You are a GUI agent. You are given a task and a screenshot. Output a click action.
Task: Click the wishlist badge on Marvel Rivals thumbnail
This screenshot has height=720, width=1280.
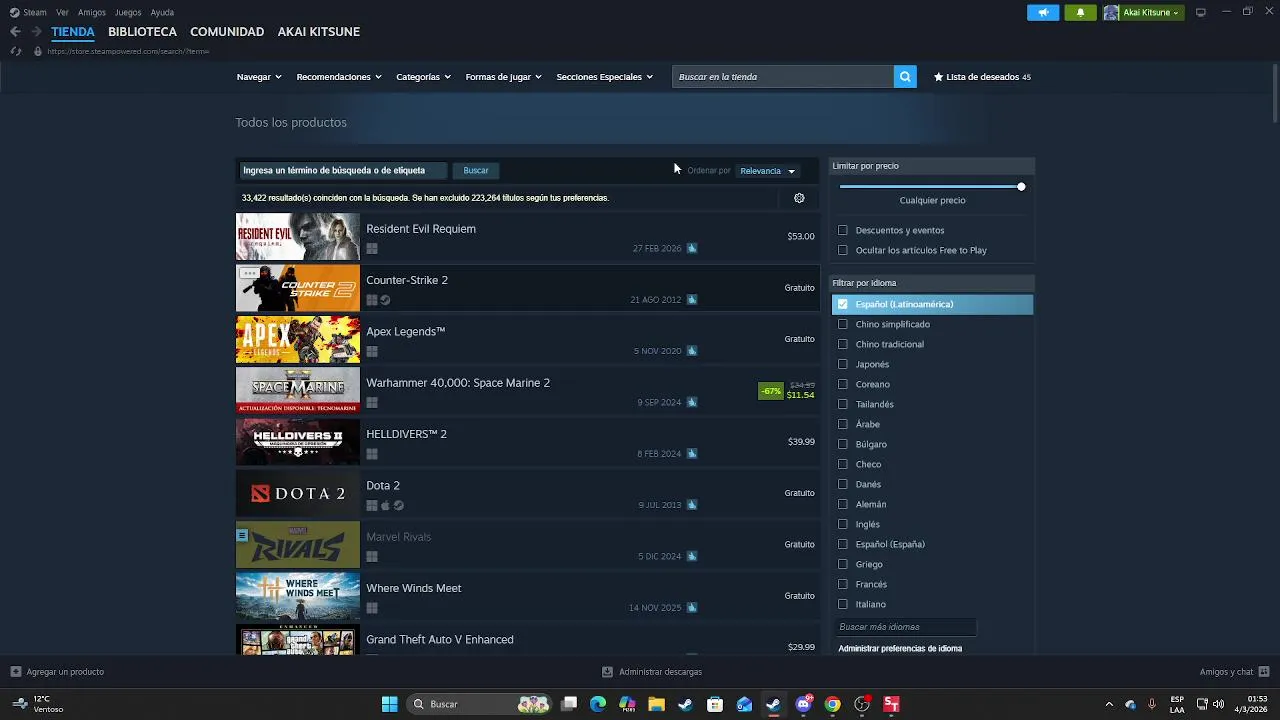[242, 536]
